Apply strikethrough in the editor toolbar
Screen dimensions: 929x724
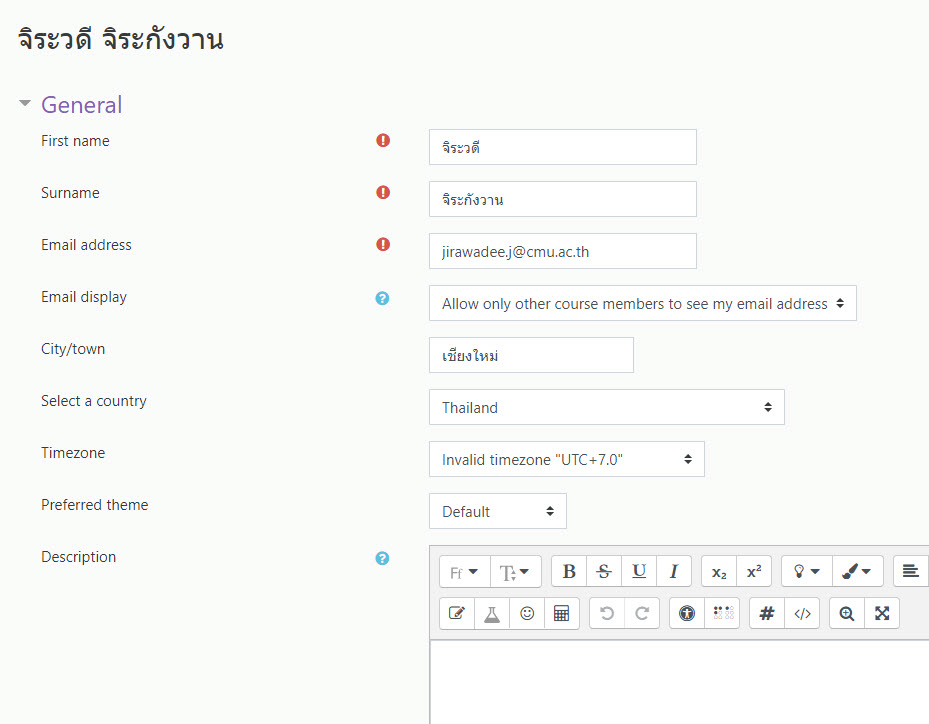pyautogui.click(x=604, y=572)
